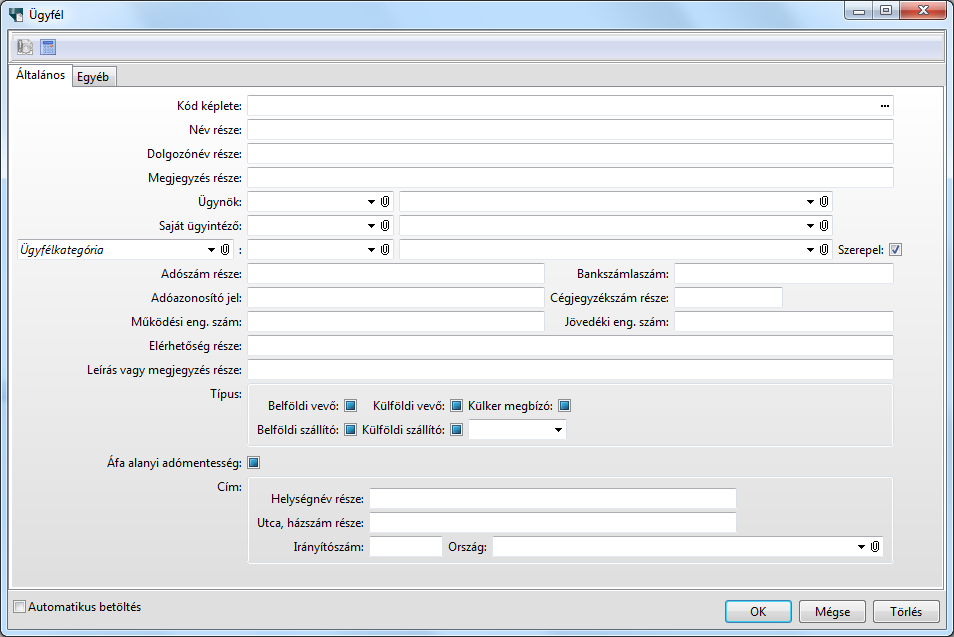Click the Adószám része input field

(395, 274)
